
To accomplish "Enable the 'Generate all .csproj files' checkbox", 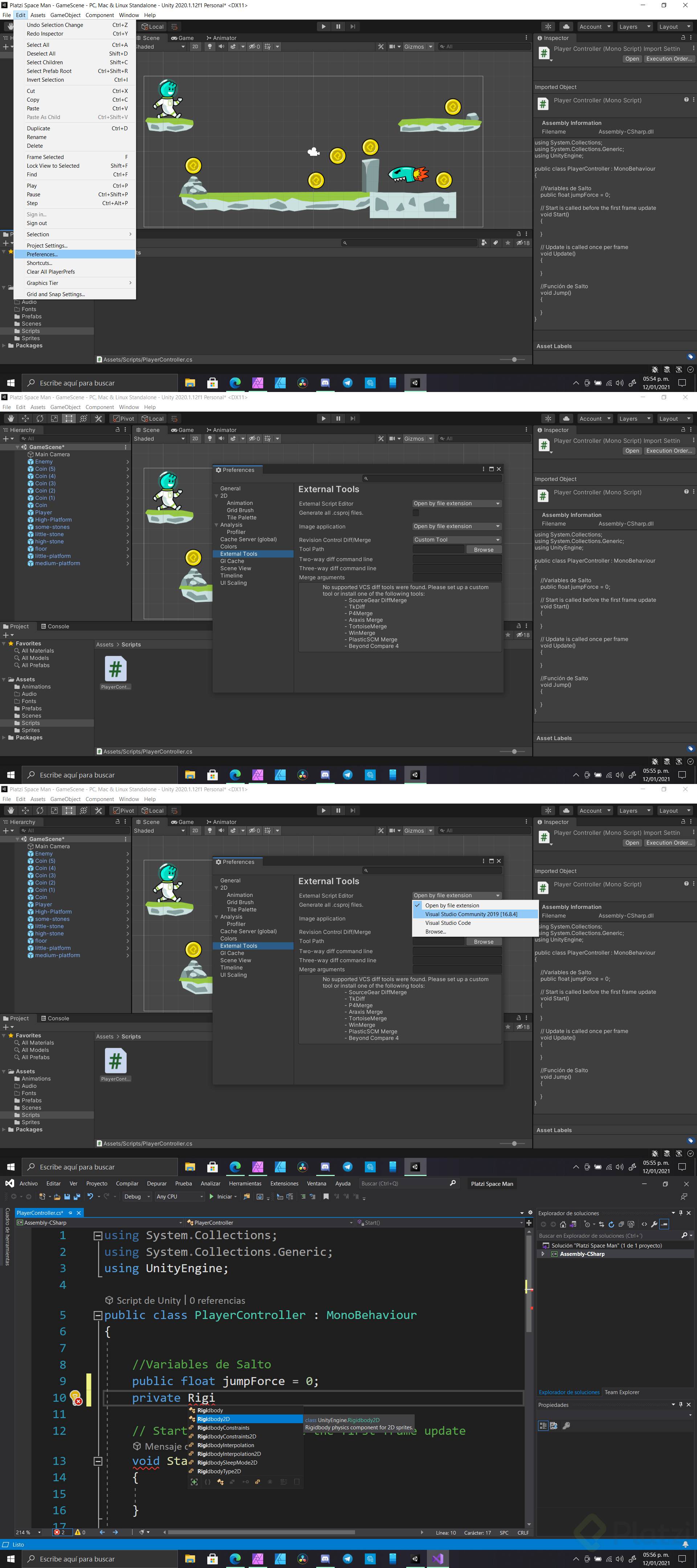I will [x=416, y=513].
